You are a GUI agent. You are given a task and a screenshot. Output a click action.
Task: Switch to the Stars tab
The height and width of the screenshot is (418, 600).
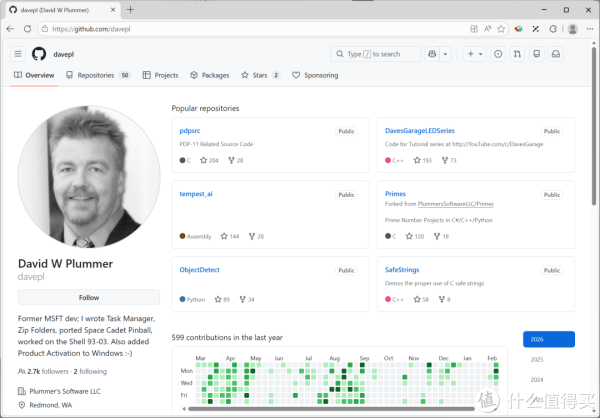tap(259, 75)
